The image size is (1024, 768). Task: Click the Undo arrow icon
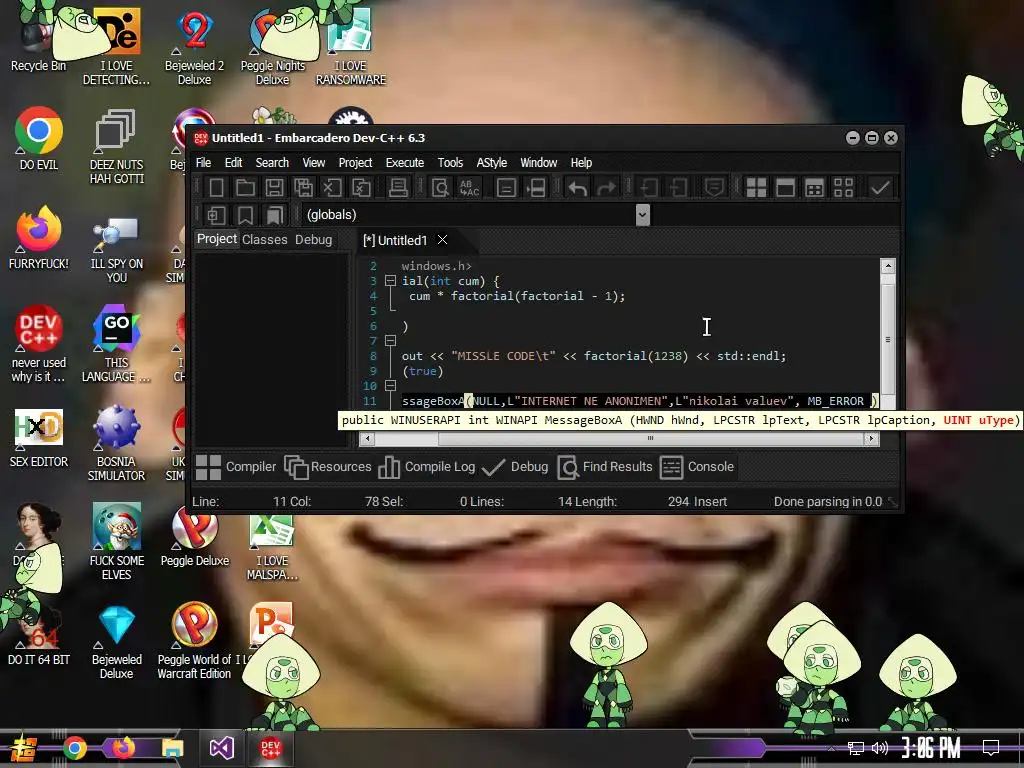577,188
